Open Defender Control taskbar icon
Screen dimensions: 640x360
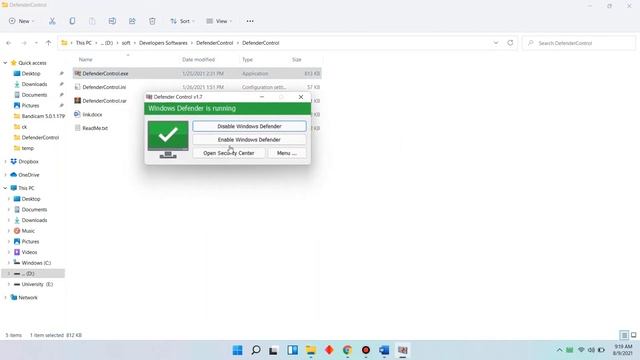click(402, 350)
